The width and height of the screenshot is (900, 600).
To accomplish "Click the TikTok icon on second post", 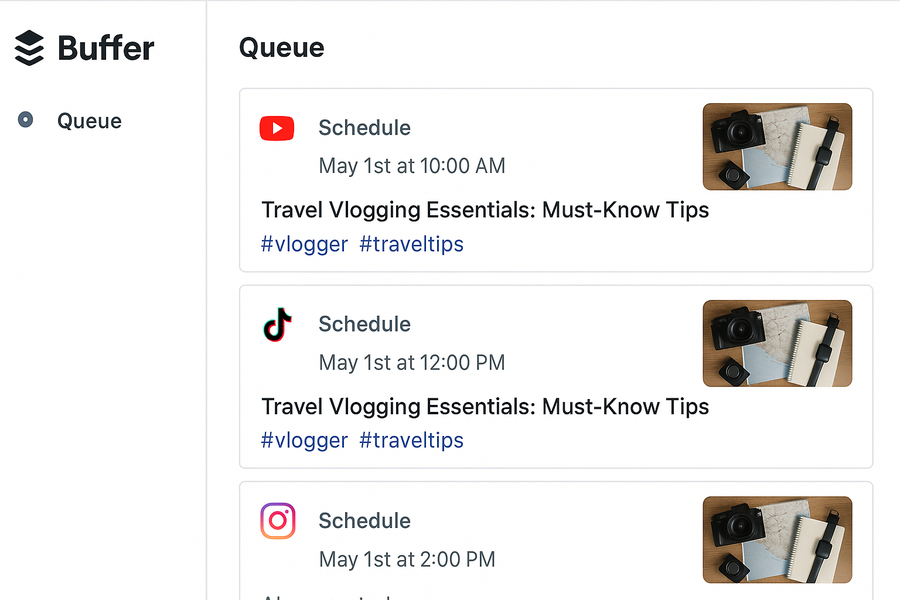I will tap(277, 324).
